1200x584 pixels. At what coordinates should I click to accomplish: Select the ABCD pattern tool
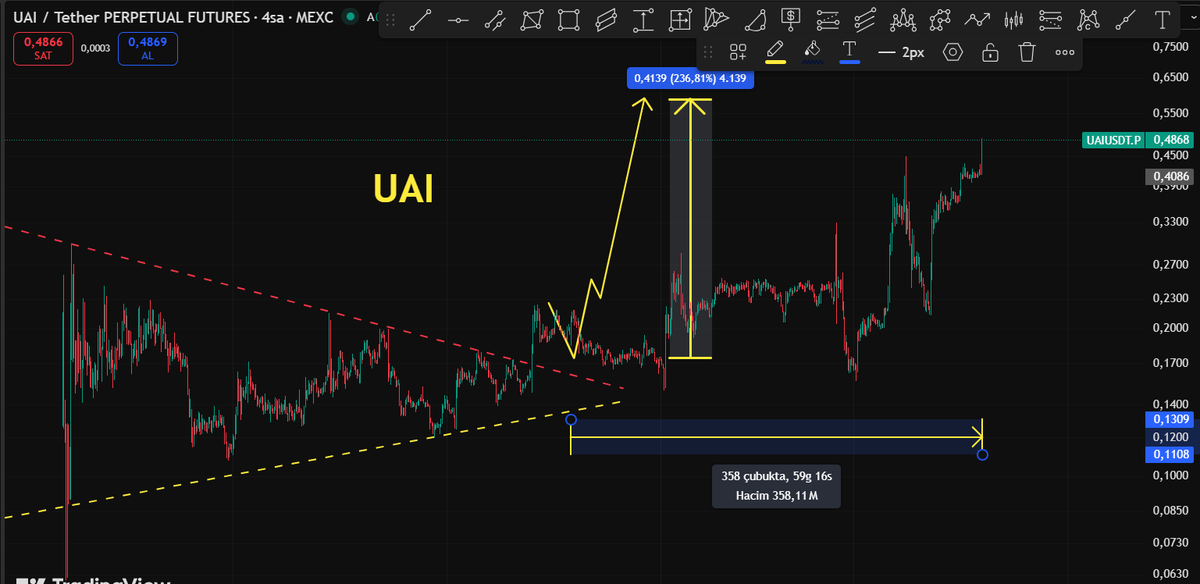click(x=1088, y=19)
